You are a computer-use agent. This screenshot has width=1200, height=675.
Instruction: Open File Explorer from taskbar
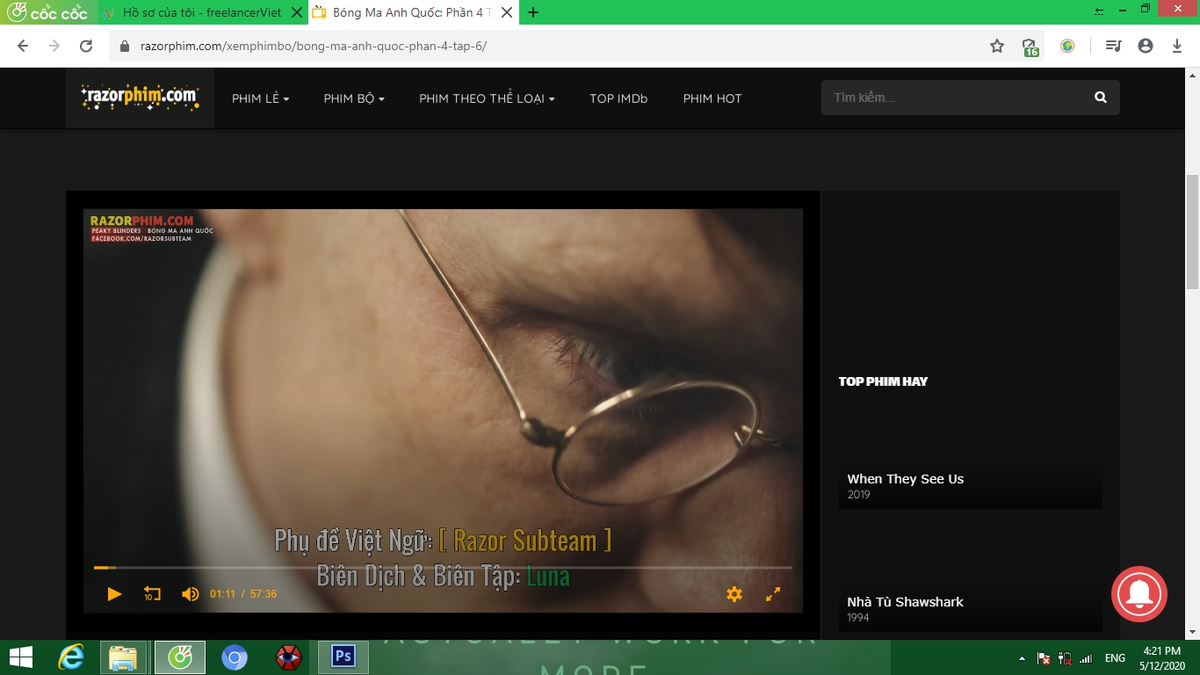pos(123,657)
